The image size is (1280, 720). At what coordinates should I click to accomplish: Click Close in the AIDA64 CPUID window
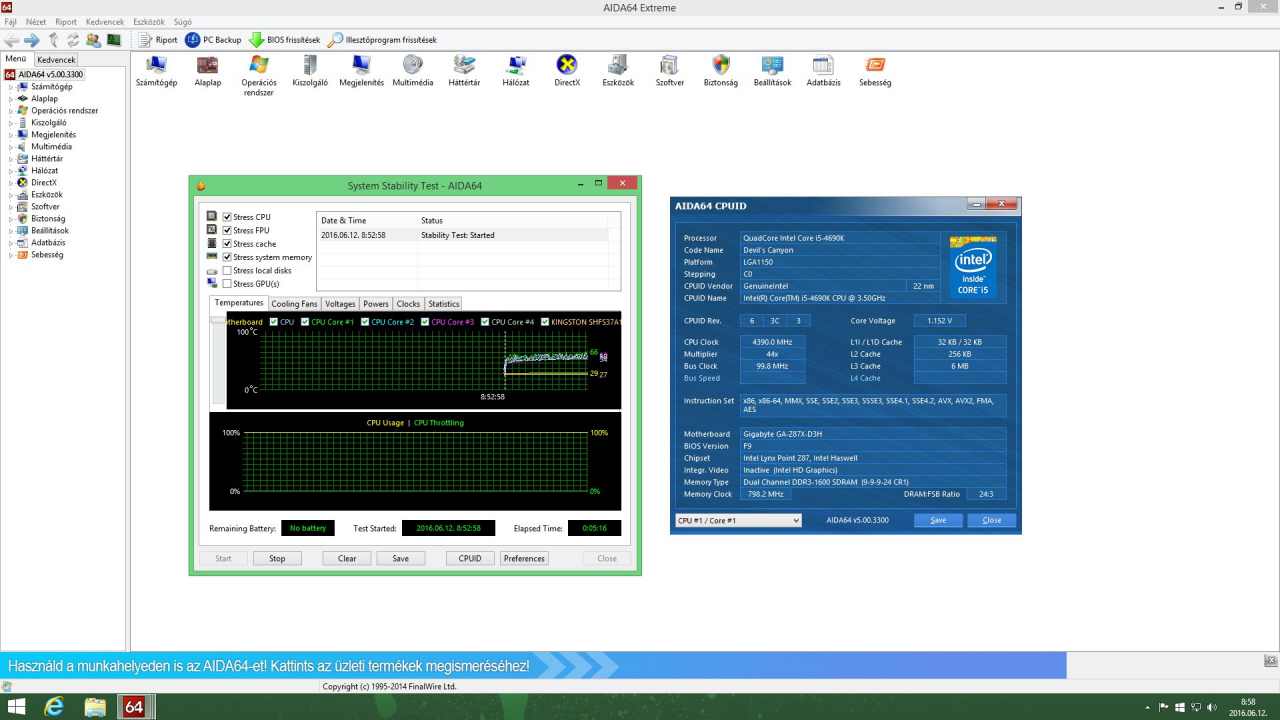[x=991, y=520]
